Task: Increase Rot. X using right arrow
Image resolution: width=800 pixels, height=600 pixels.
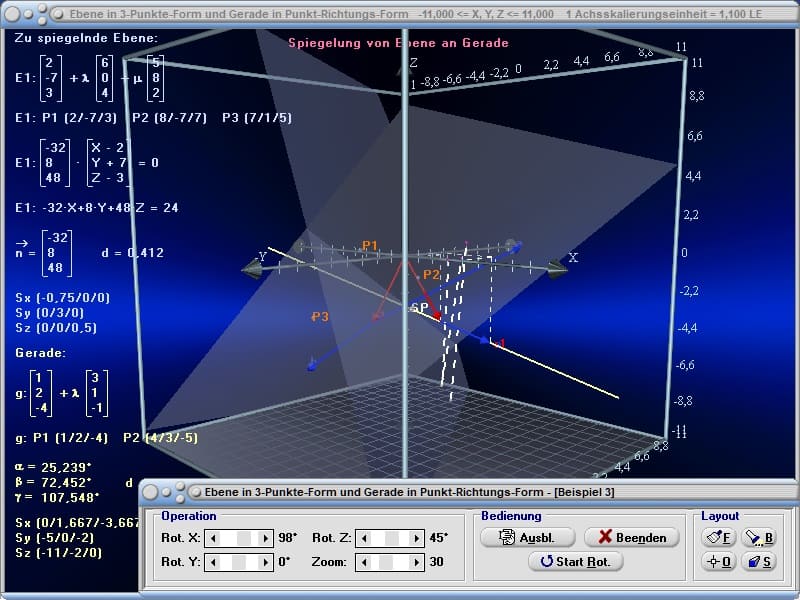Action: [x=265, y=538]
